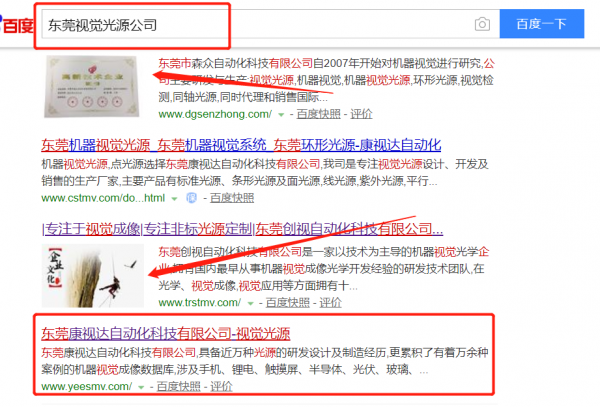Expand the dropdown arrow beside www.cstmv.com

(x=174, y=199)
